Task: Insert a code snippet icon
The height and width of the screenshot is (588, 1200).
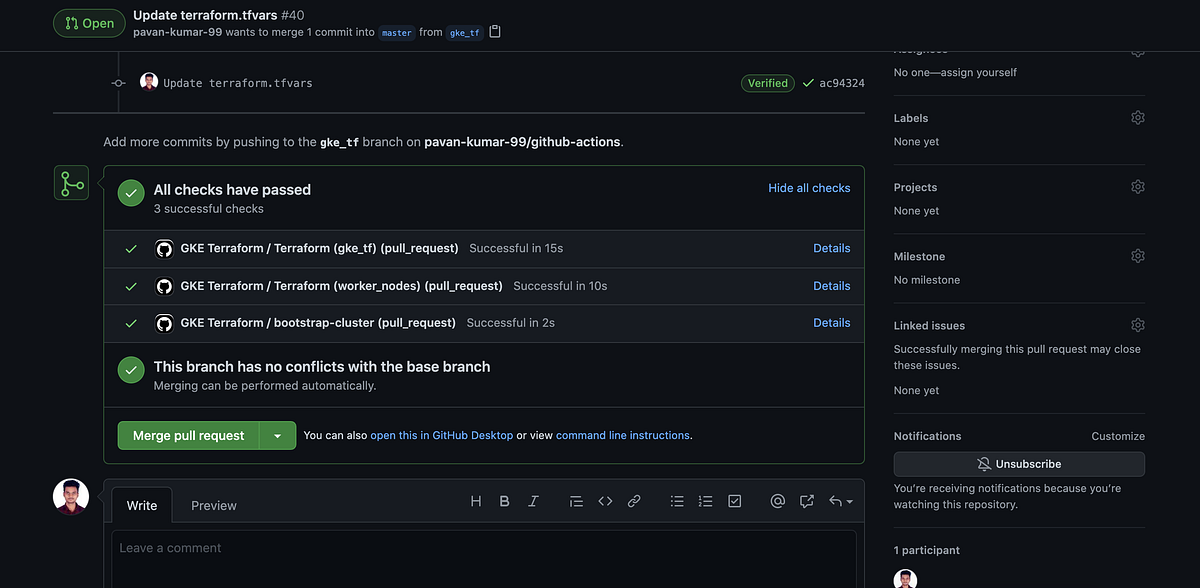Action: (x=605, y=501)
